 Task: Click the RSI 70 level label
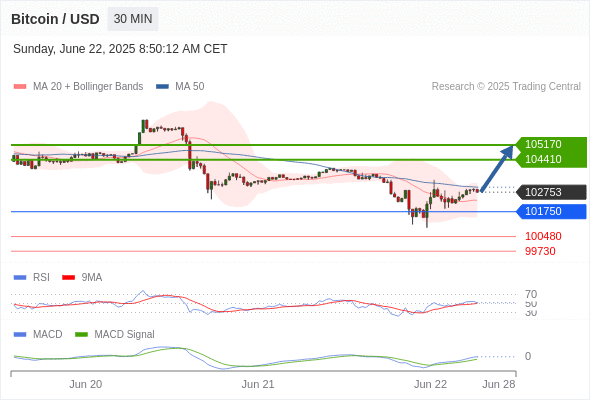click(531, 294)
